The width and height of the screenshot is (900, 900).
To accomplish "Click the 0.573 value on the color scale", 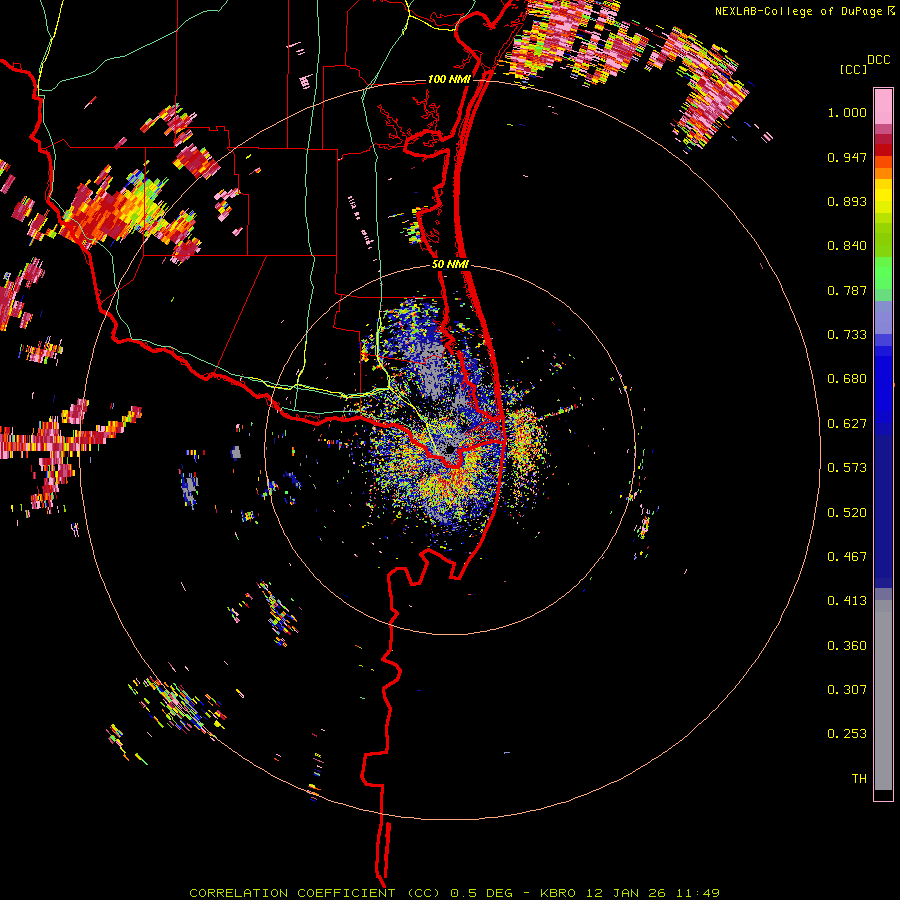I will click(847, 468).
